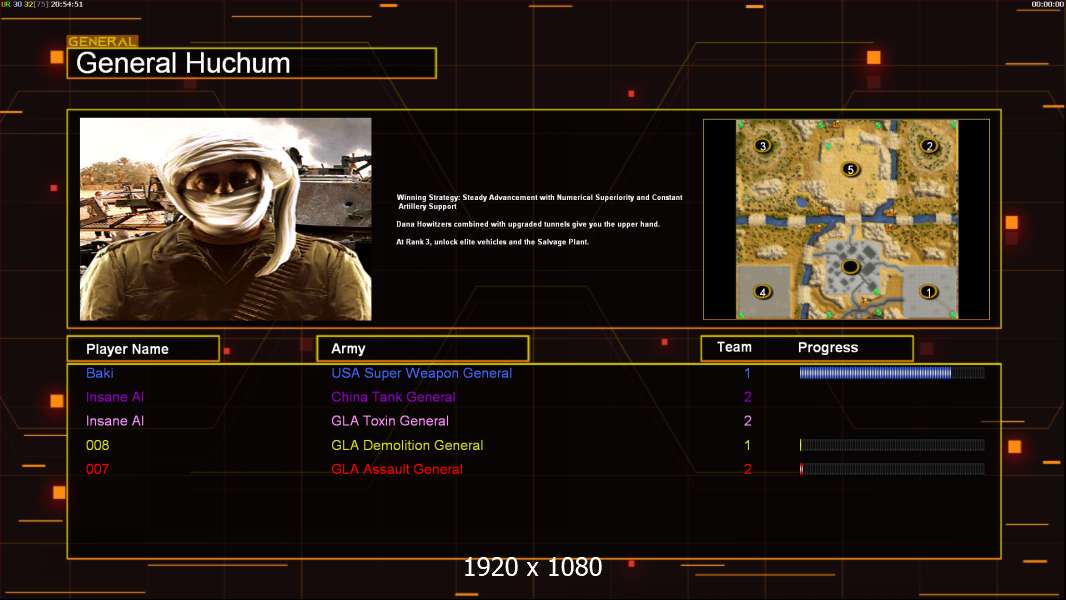1066x600 pixels.
Task: Click the Army column header
Action: click(423, 349)
